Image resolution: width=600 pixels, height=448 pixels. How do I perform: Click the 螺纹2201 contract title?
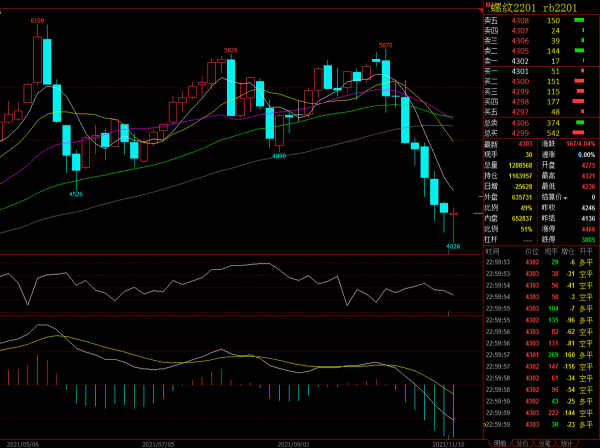tap(512, 8)
